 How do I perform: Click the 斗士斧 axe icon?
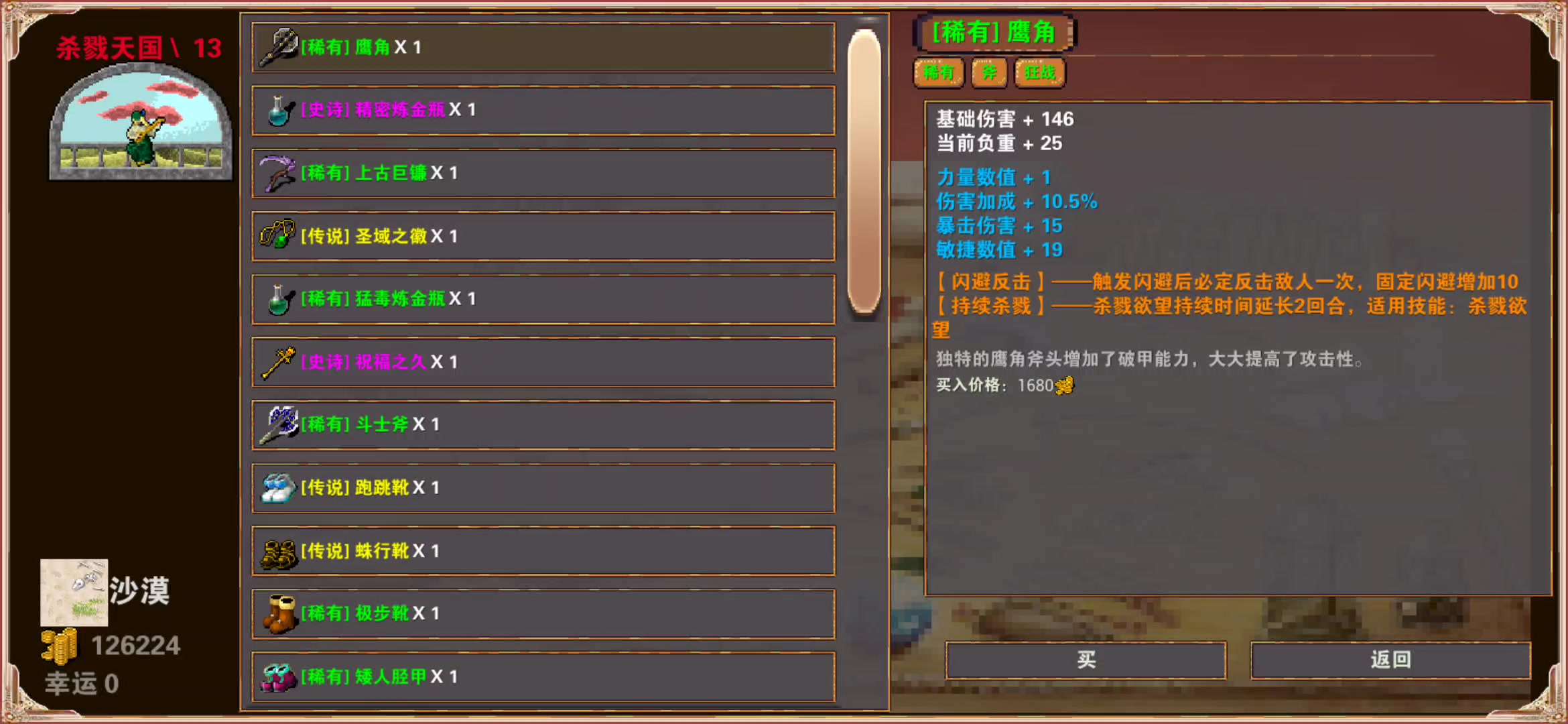coord(278,424)
